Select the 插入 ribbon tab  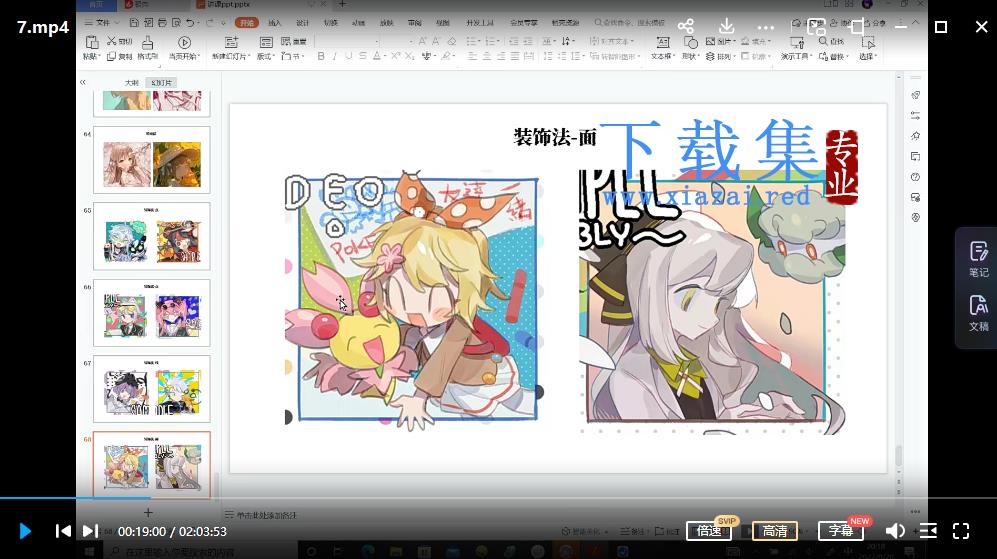pos(275,23)
